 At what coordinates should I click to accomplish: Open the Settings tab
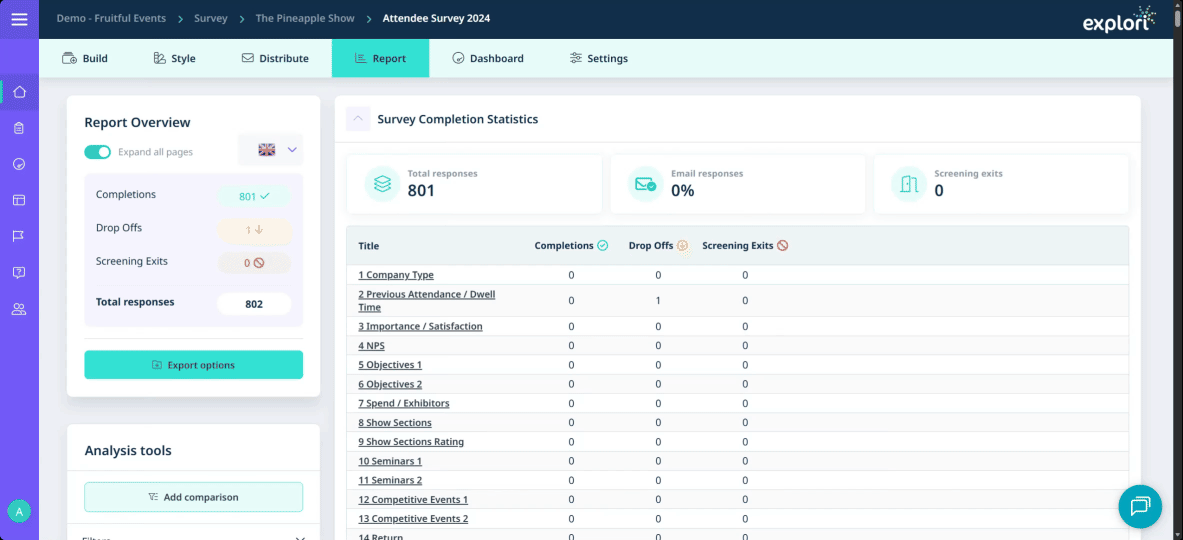point(598,58)
